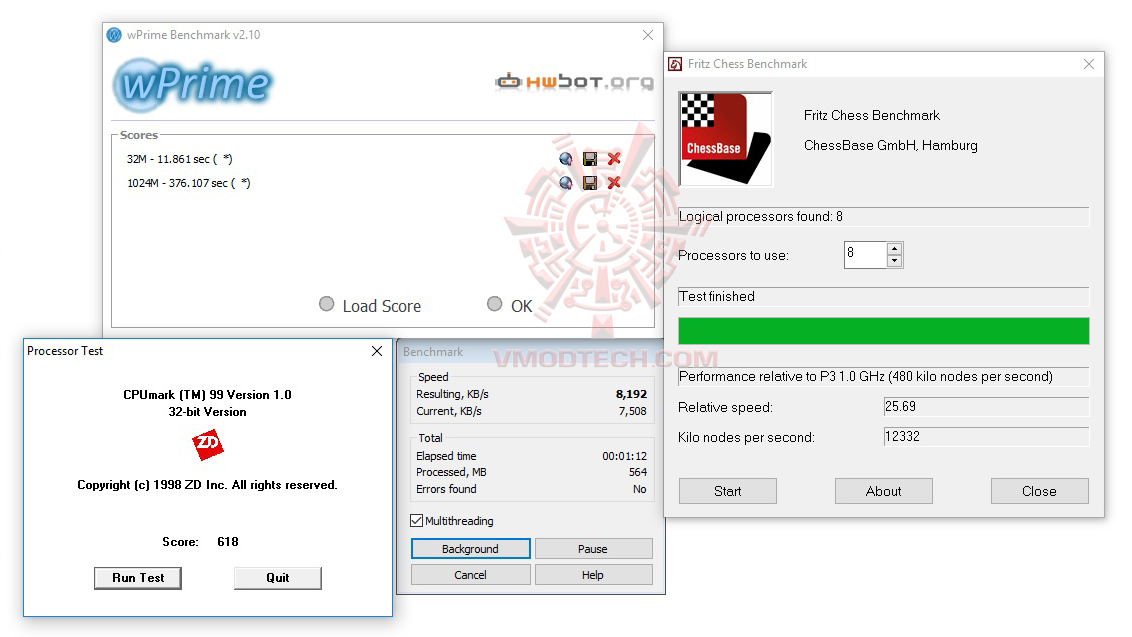Close the Processor Test window
Image resolution: width=1132 pixels, height=637 pixels.
point(377,351)
